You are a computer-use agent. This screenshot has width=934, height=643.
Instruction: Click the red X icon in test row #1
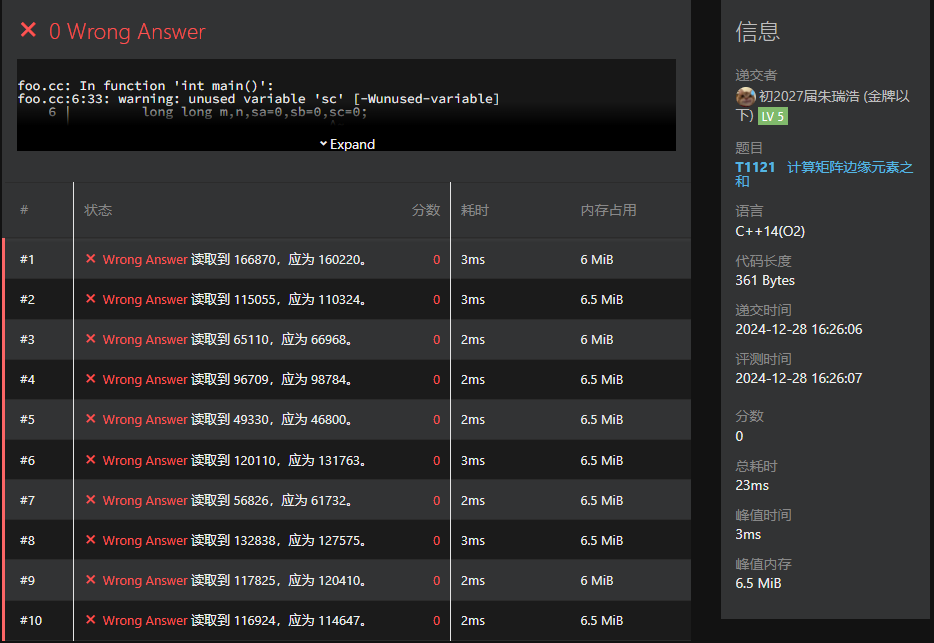[91, 259]
